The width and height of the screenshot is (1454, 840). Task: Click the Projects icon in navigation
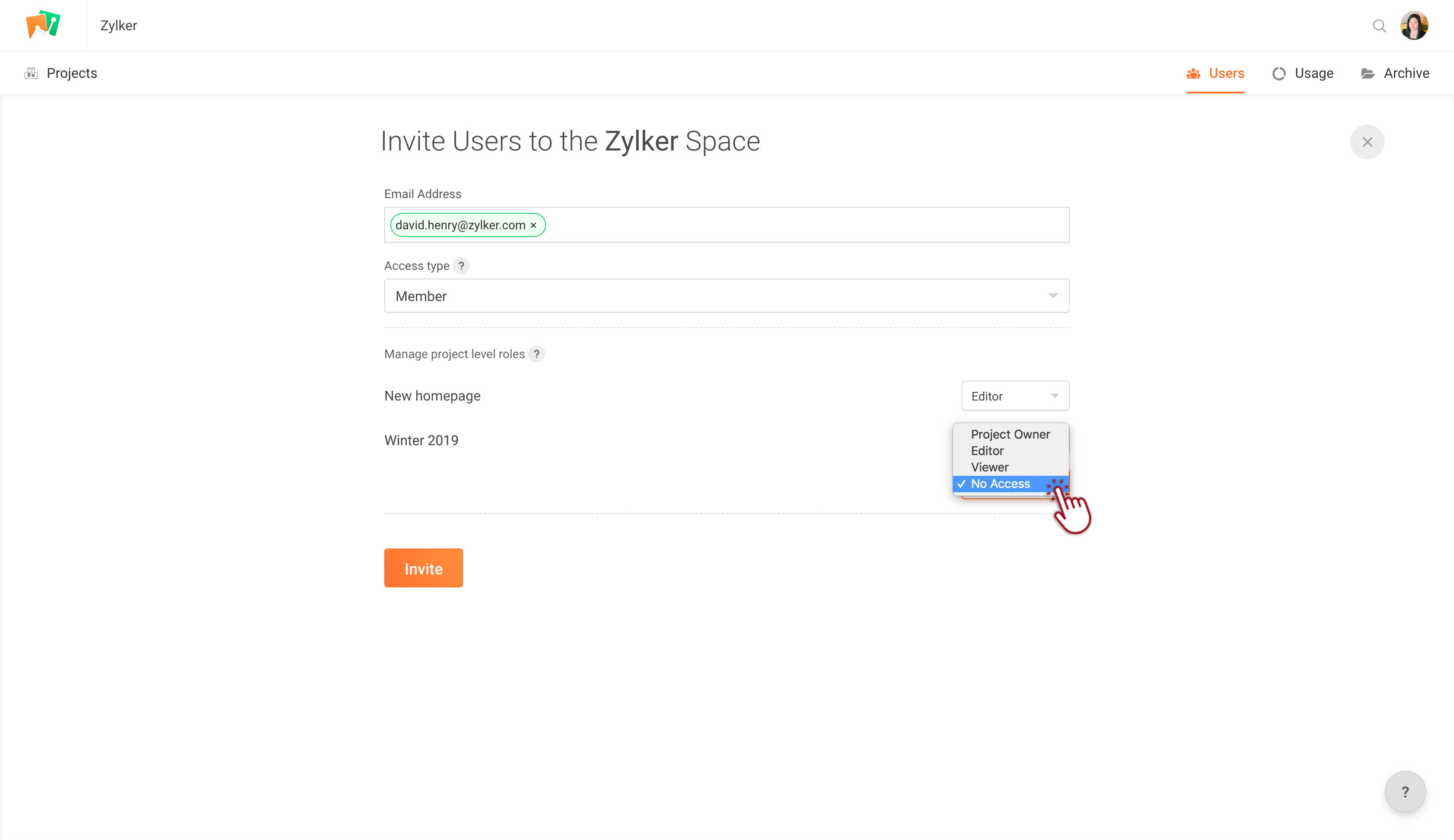click(31, 73)
